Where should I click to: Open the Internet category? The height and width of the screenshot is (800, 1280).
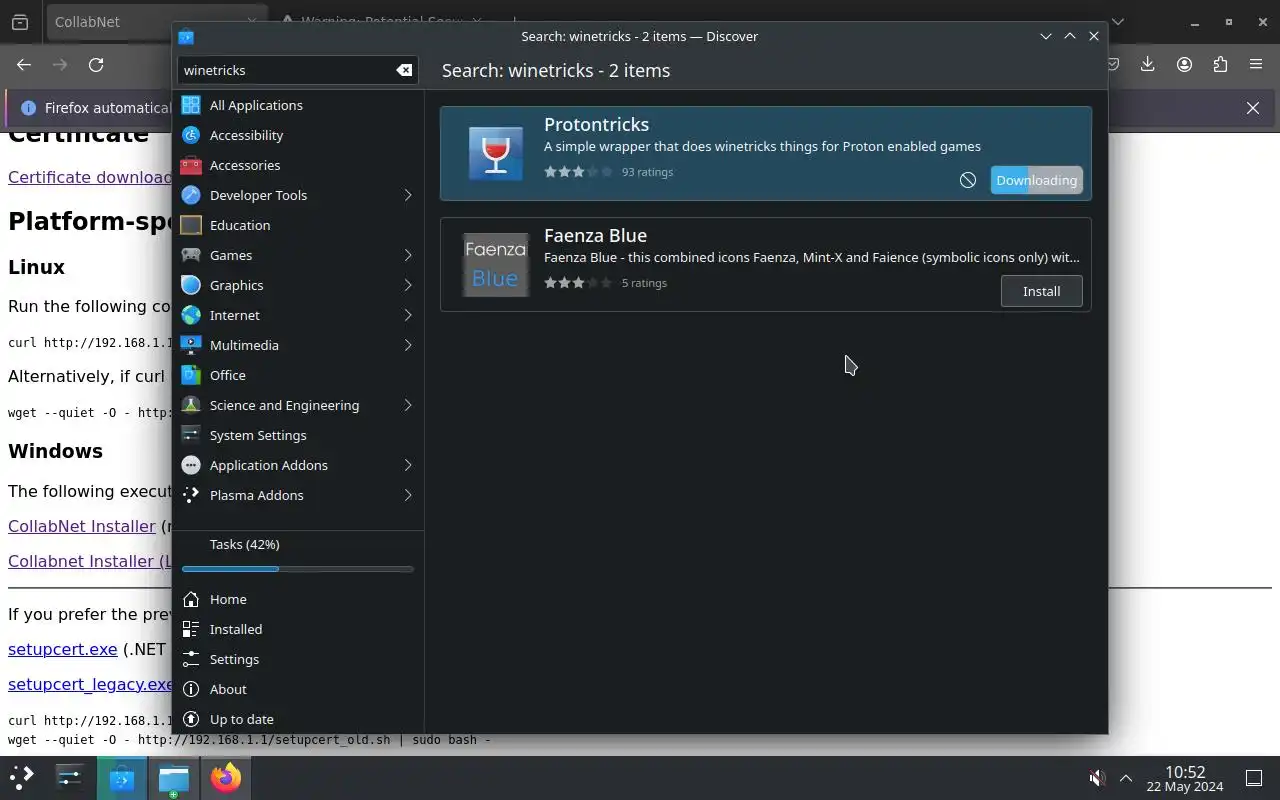click(x=298, y=315)
